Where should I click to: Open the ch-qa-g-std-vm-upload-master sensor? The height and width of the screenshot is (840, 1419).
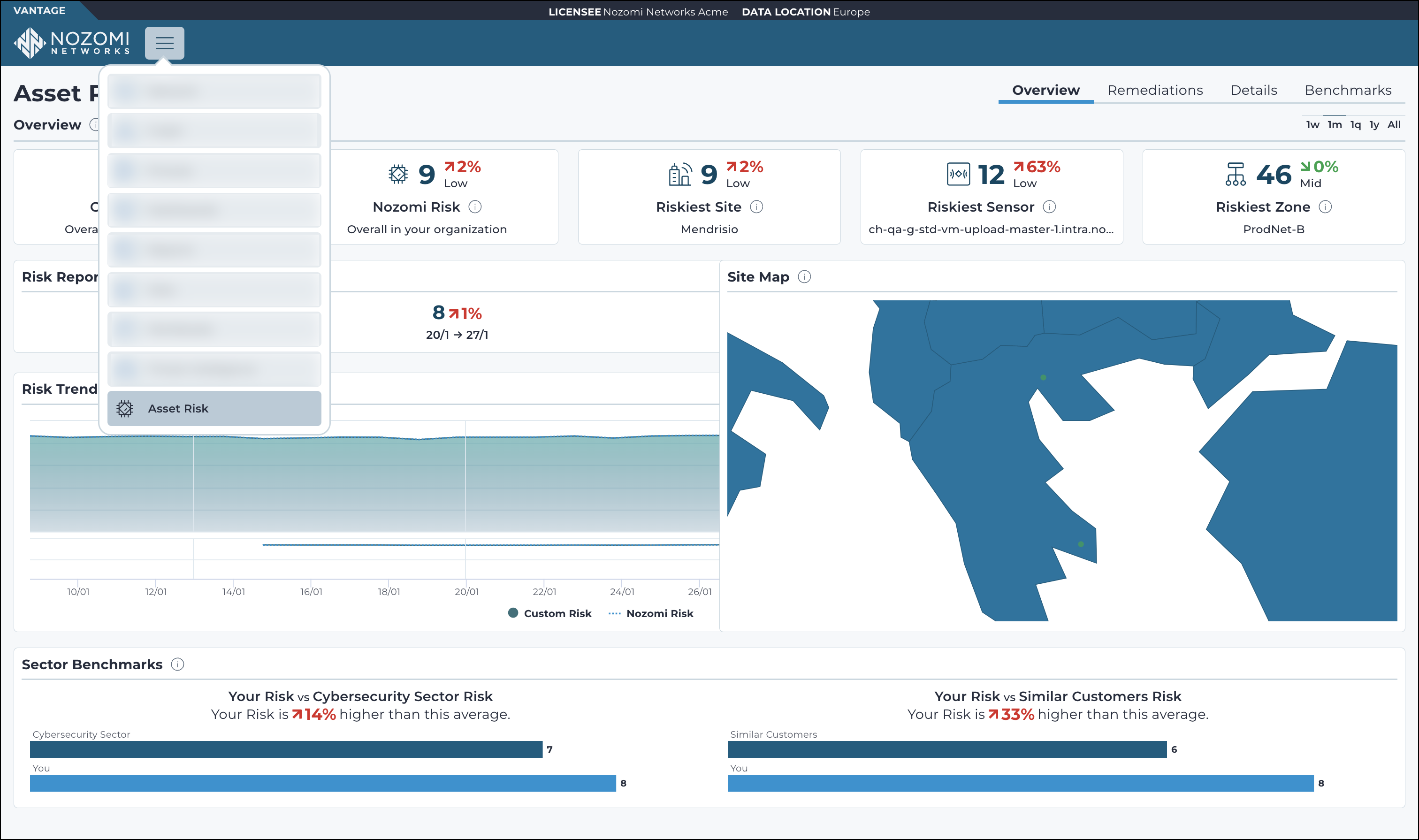click(x=991, y=229)
